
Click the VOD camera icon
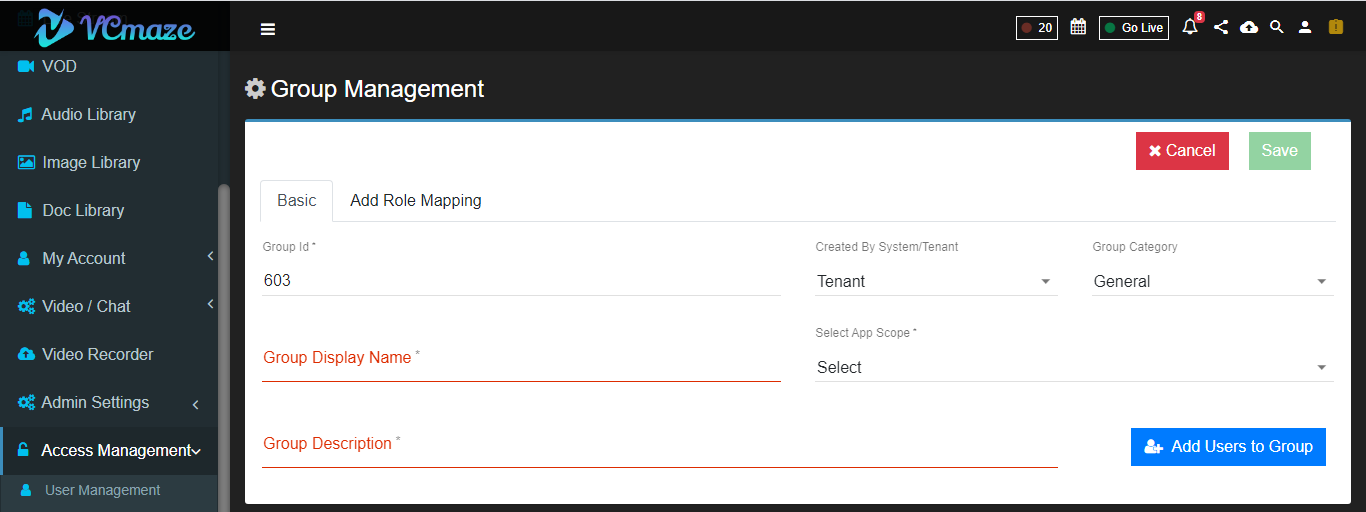coord(26,66)
